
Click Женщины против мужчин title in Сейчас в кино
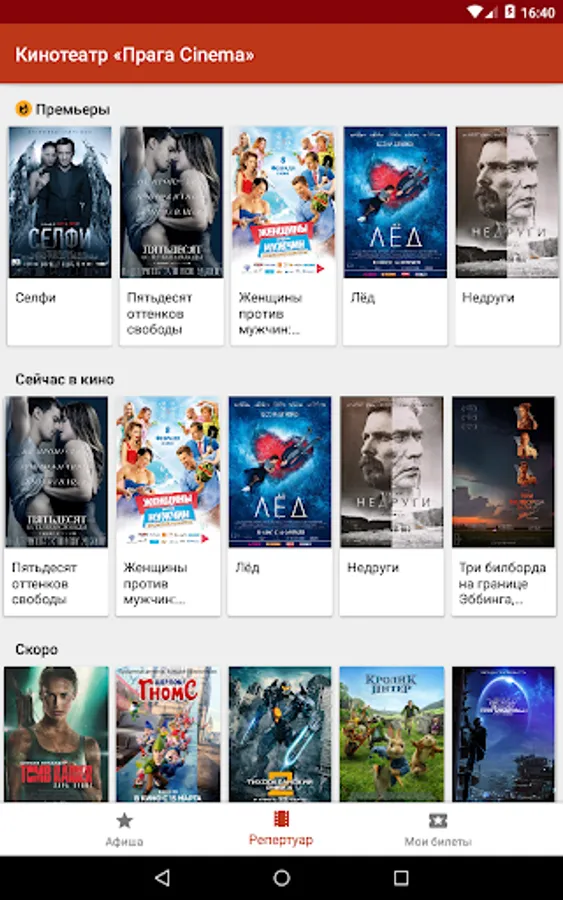155,583
